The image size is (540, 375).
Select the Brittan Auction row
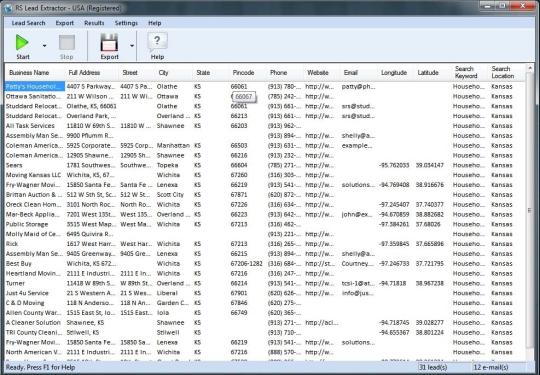(x=265, y=195)
